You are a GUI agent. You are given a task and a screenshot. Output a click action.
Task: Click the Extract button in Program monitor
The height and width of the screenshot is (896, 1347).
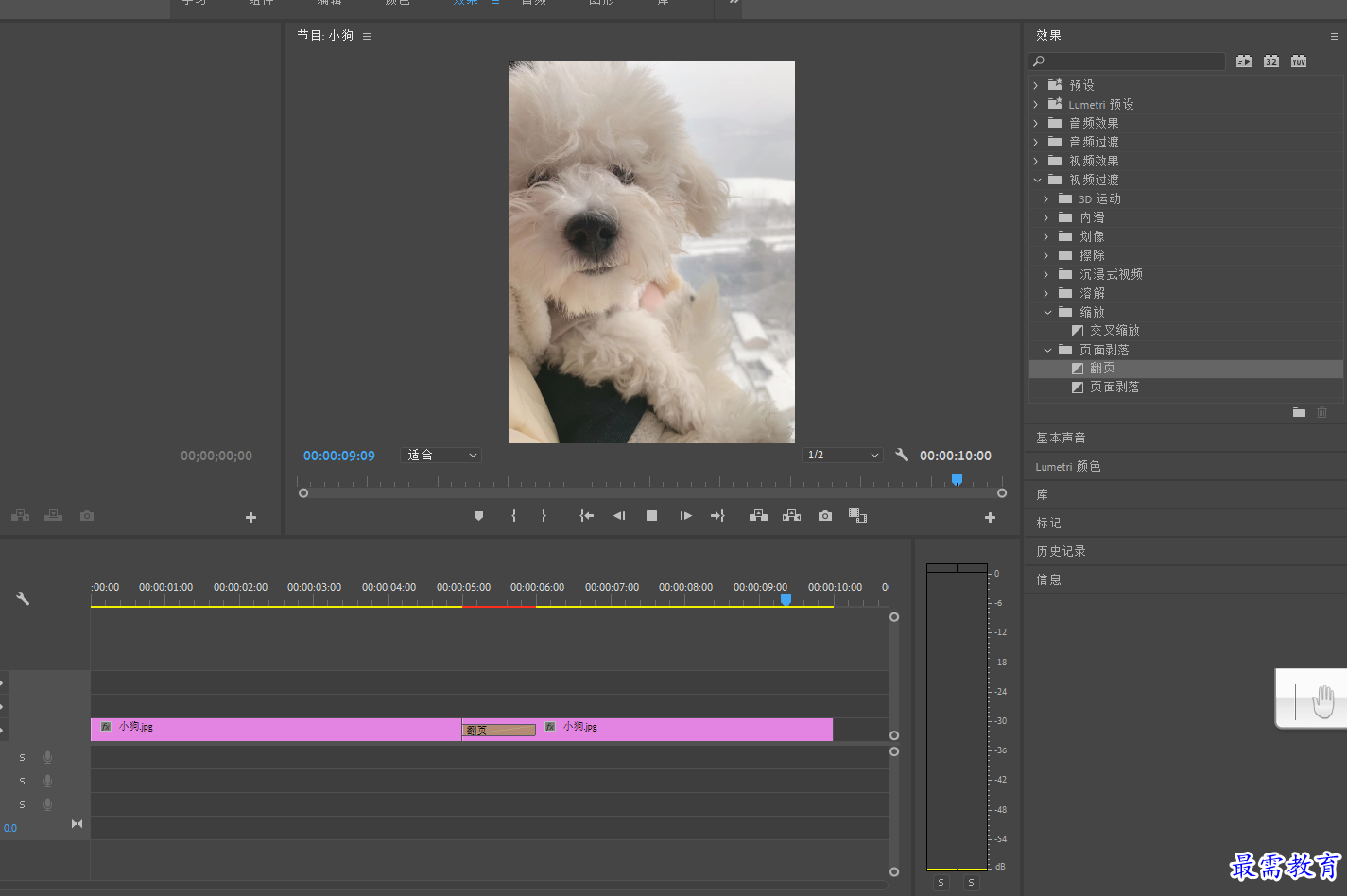[791, 516]
